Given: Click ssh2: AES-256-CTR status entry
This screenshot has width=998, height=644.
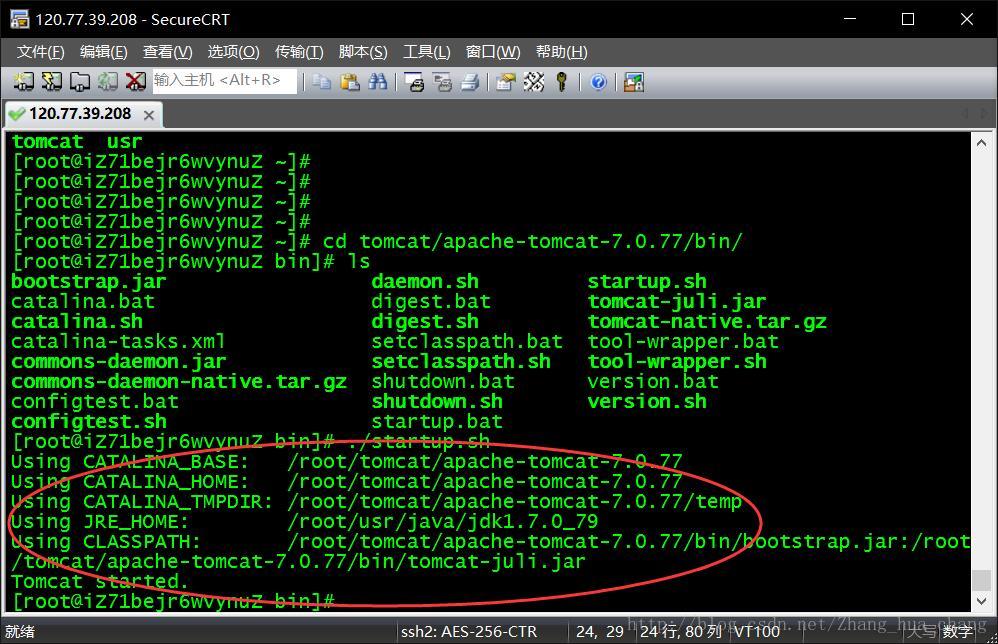Looking at the screenshot, I should click(468, 631).
